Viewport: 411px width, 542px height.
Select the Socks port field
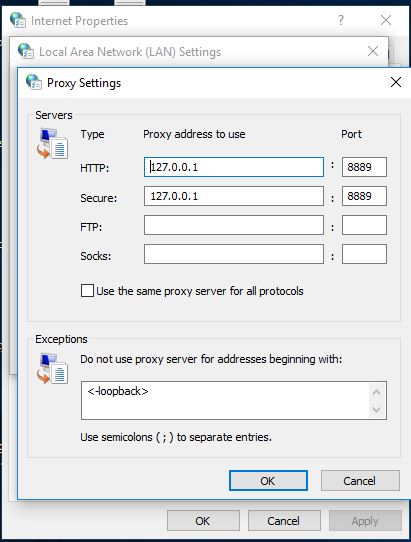point(364,254)
